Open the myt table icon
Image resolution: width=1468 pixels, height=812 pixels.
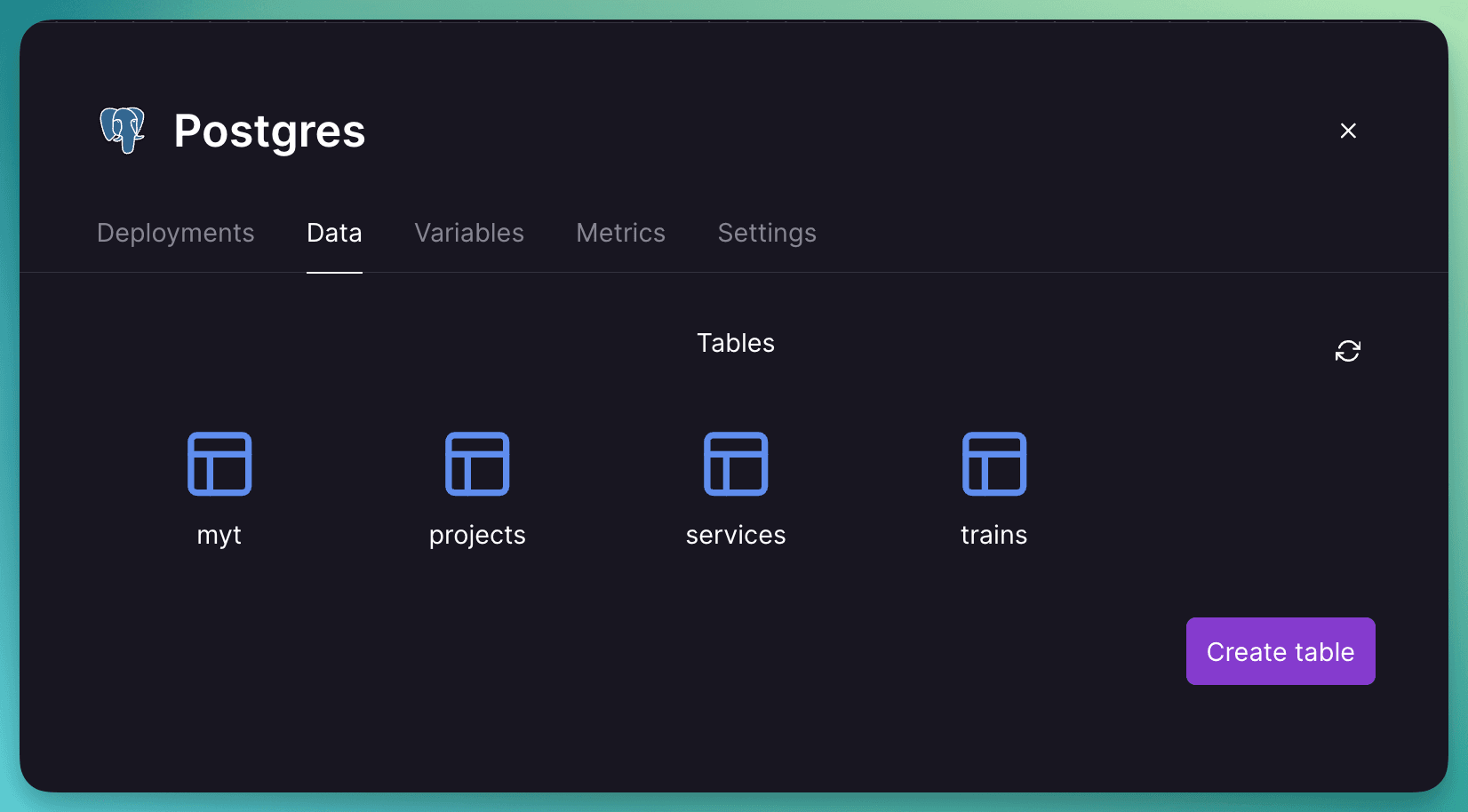tap(219, 464)
